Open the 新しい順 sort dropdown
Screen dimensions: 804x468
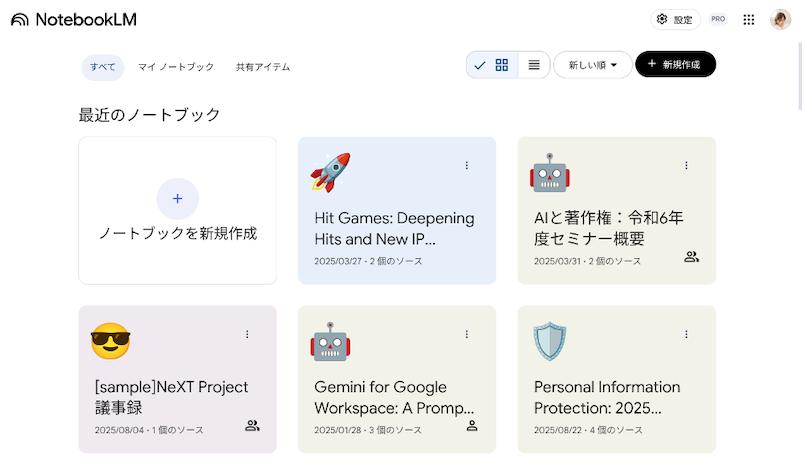tap(593, 65)
